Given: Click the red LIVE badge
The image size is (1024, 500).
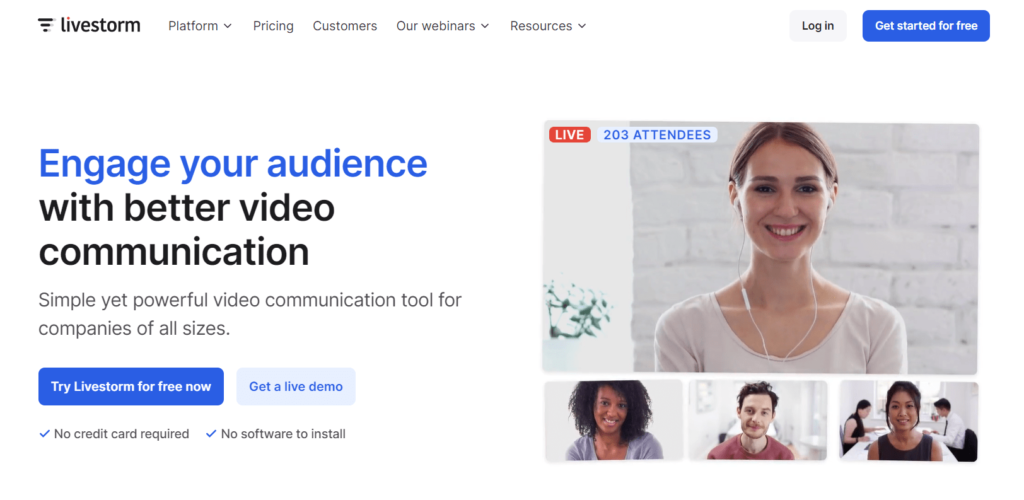Looking at the screenshot, I should coord(569,134).
